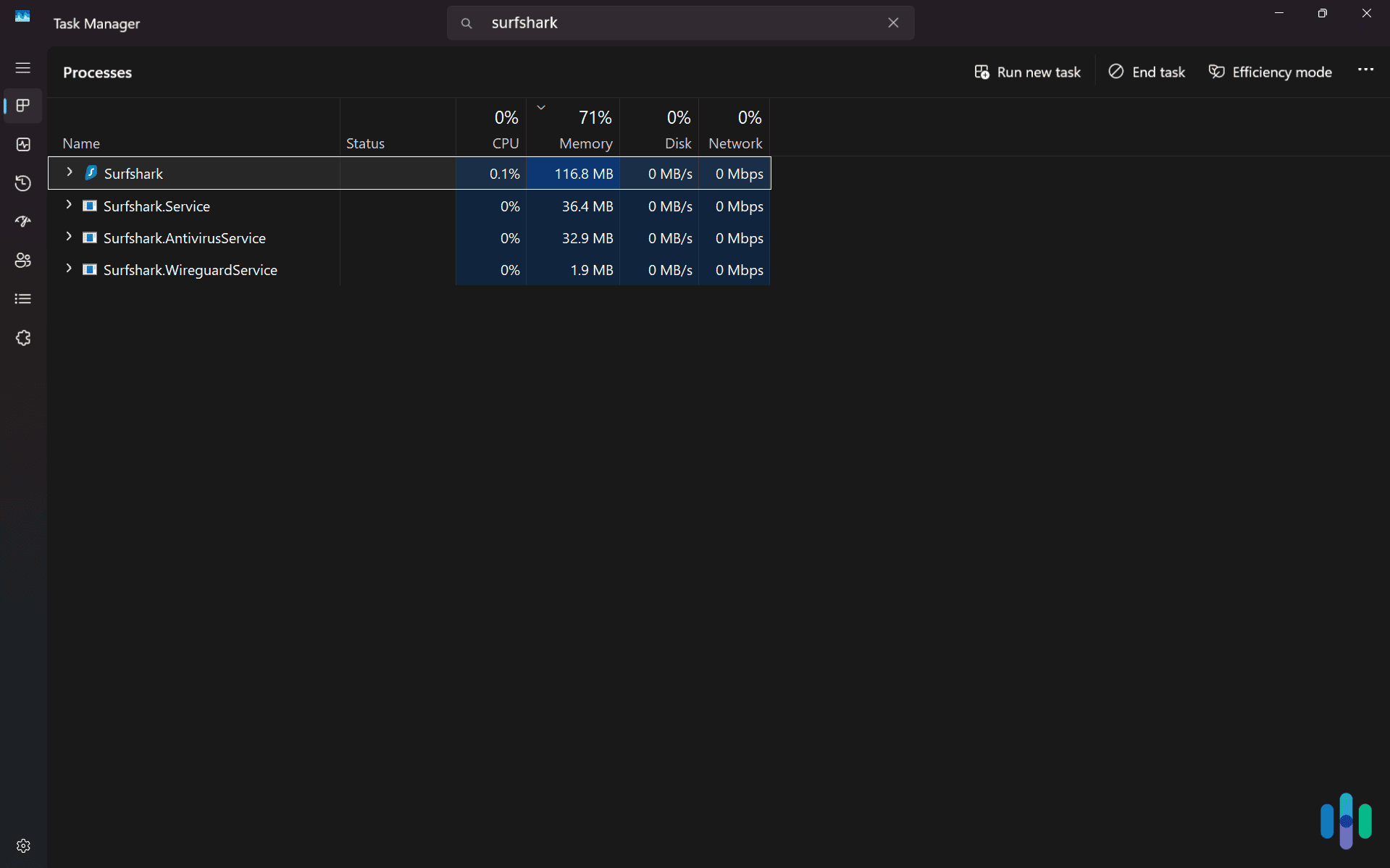Enable Efficiency mode for Surfshark
Viewport: 1390px width, 868px height.
(1270, 72)
